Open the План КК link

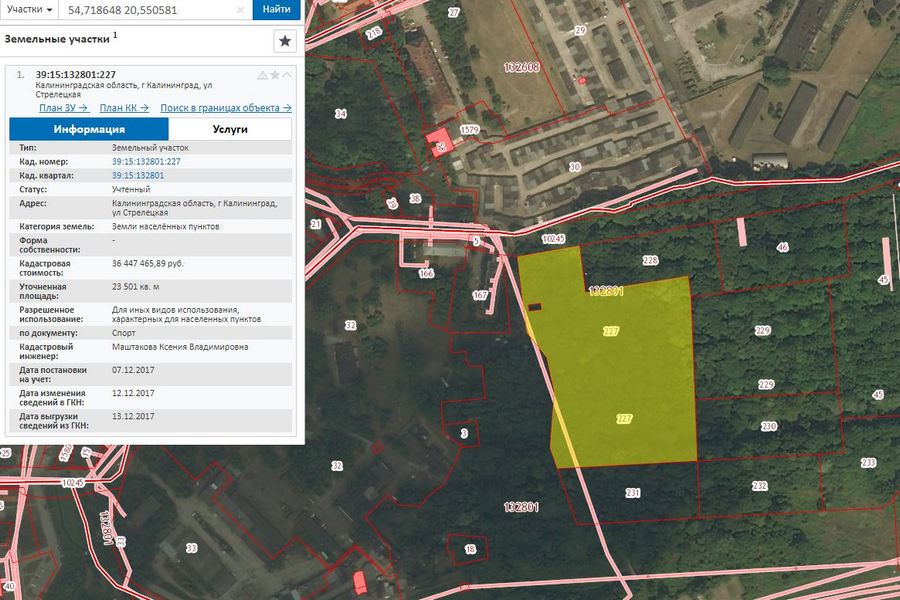coord(124,108)
